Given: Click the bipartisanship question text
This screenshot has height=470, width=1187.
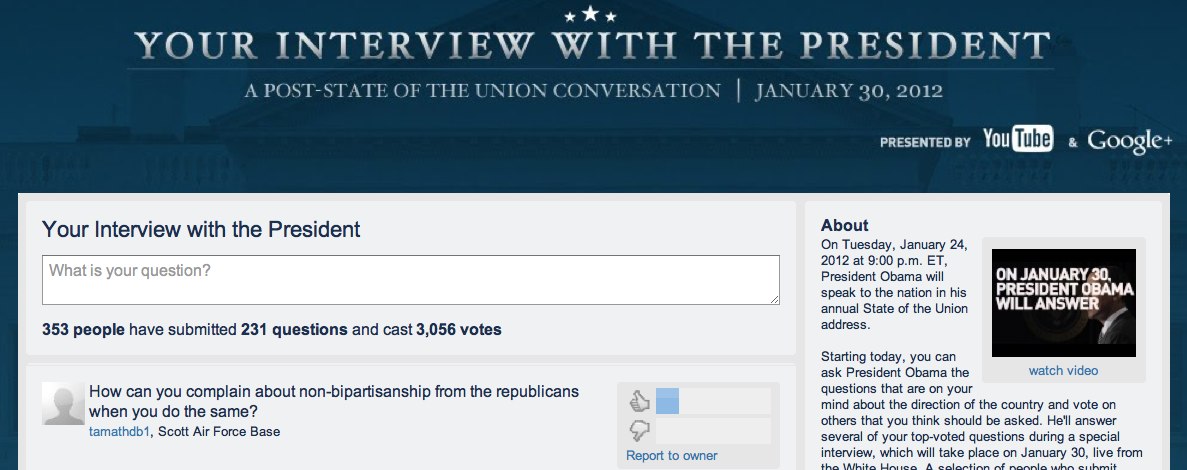Looking at the screenshot, I should (x=334, y=402).
